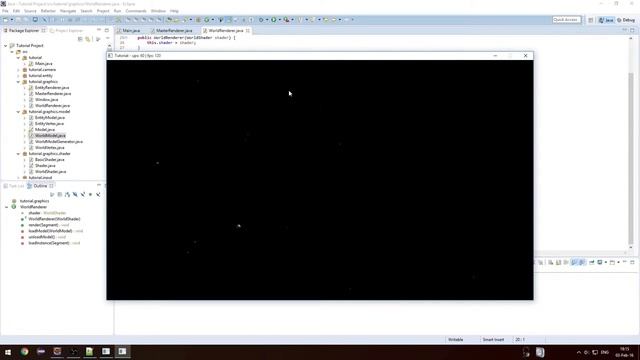The height and width of the screenshot is (360, 640).
Task: Collapse the tutorial.graphics.model package
Action: (x=18, y=112)
